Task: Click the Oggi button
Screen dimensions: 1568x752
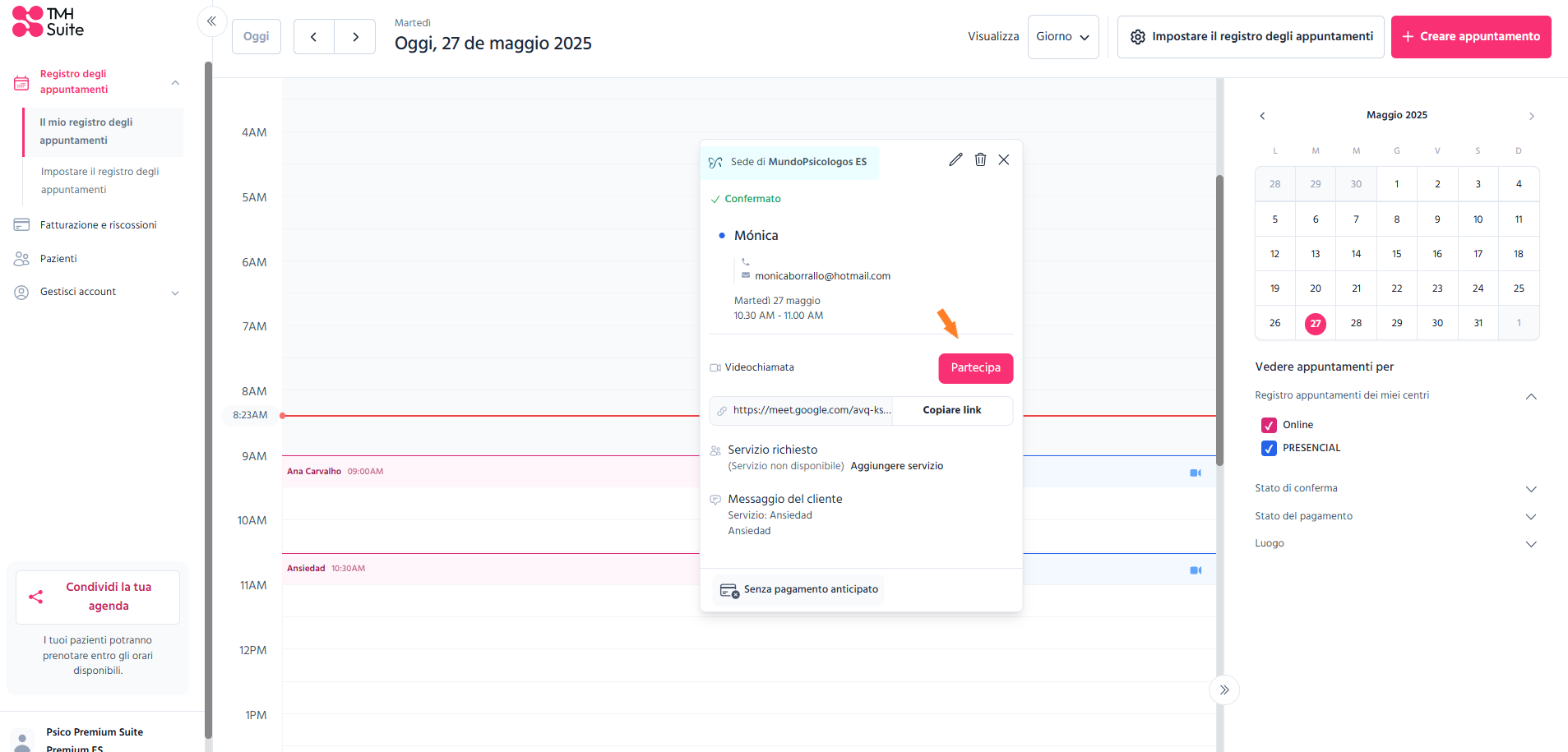Action: tap(257, 37)
